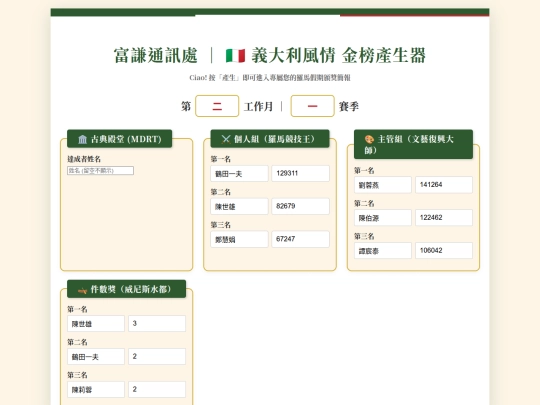Edit manager second place name field
The height and width of the screenshot is (405, 540).
pyautogui.click(x=383, y=218)
